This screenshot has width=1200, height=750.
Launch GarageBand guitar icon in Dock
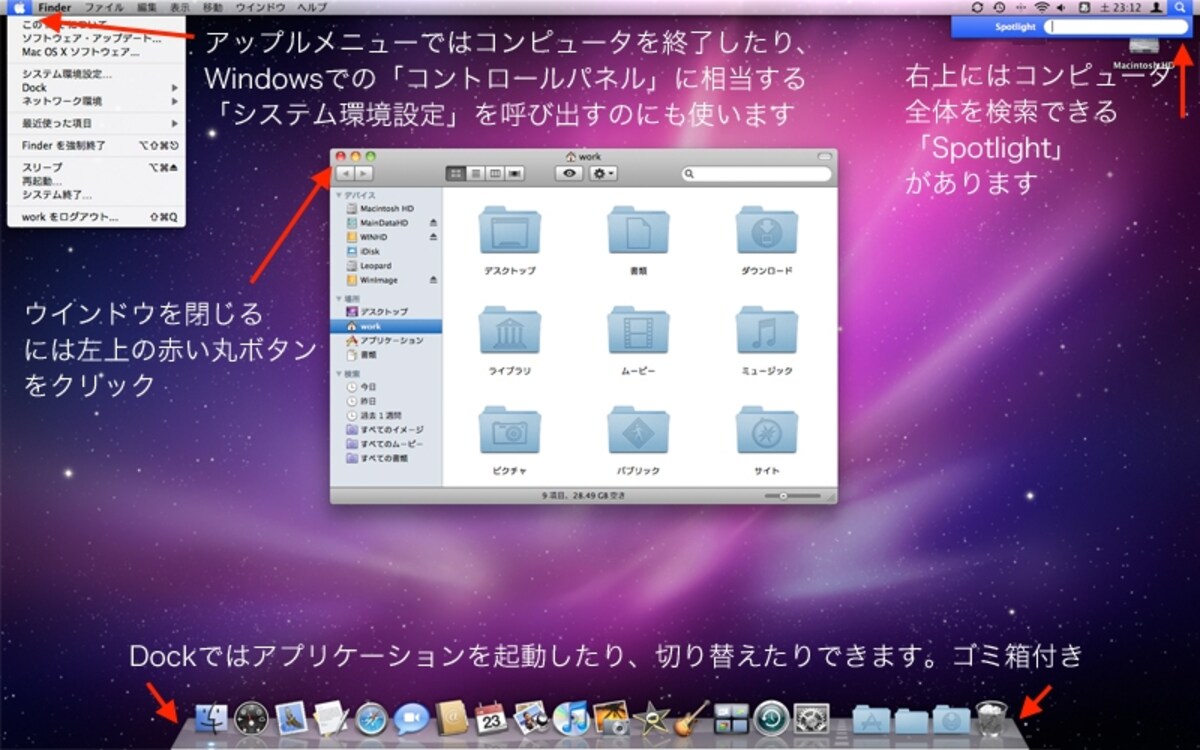(691, 718)
